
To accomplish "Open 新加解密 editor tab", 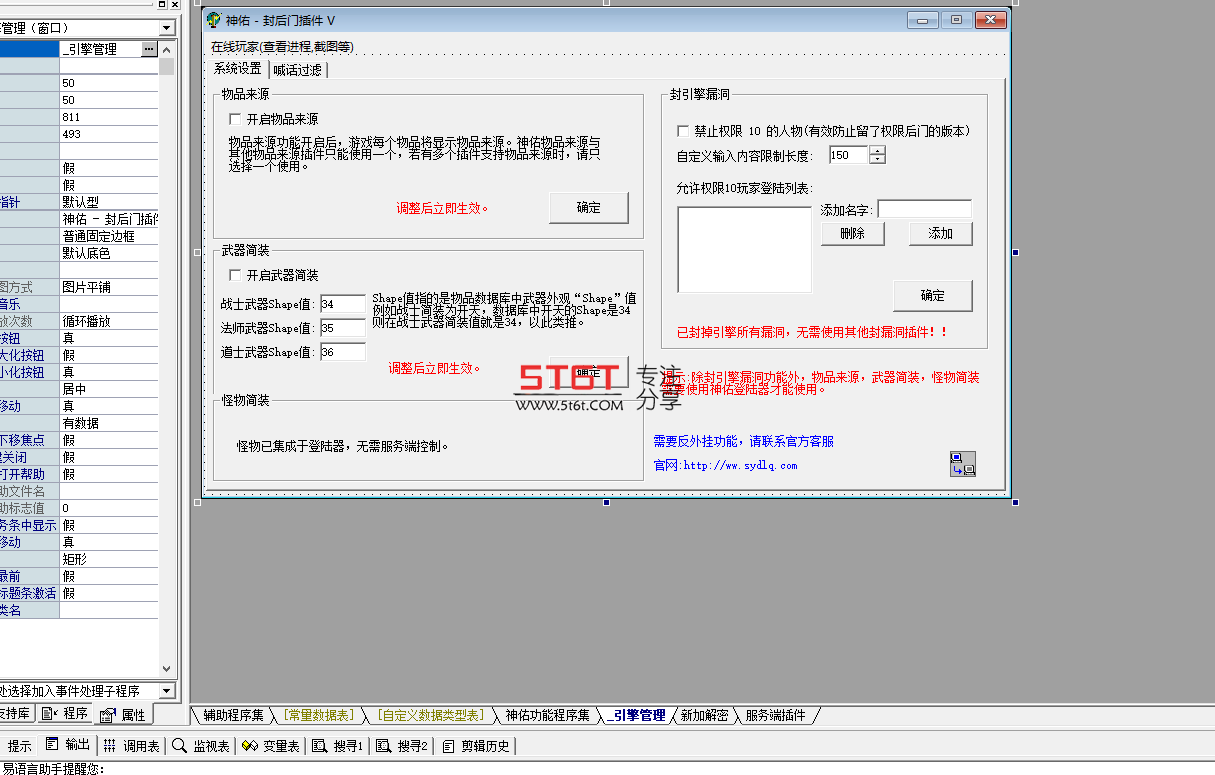I will click(x=704, y=715).
